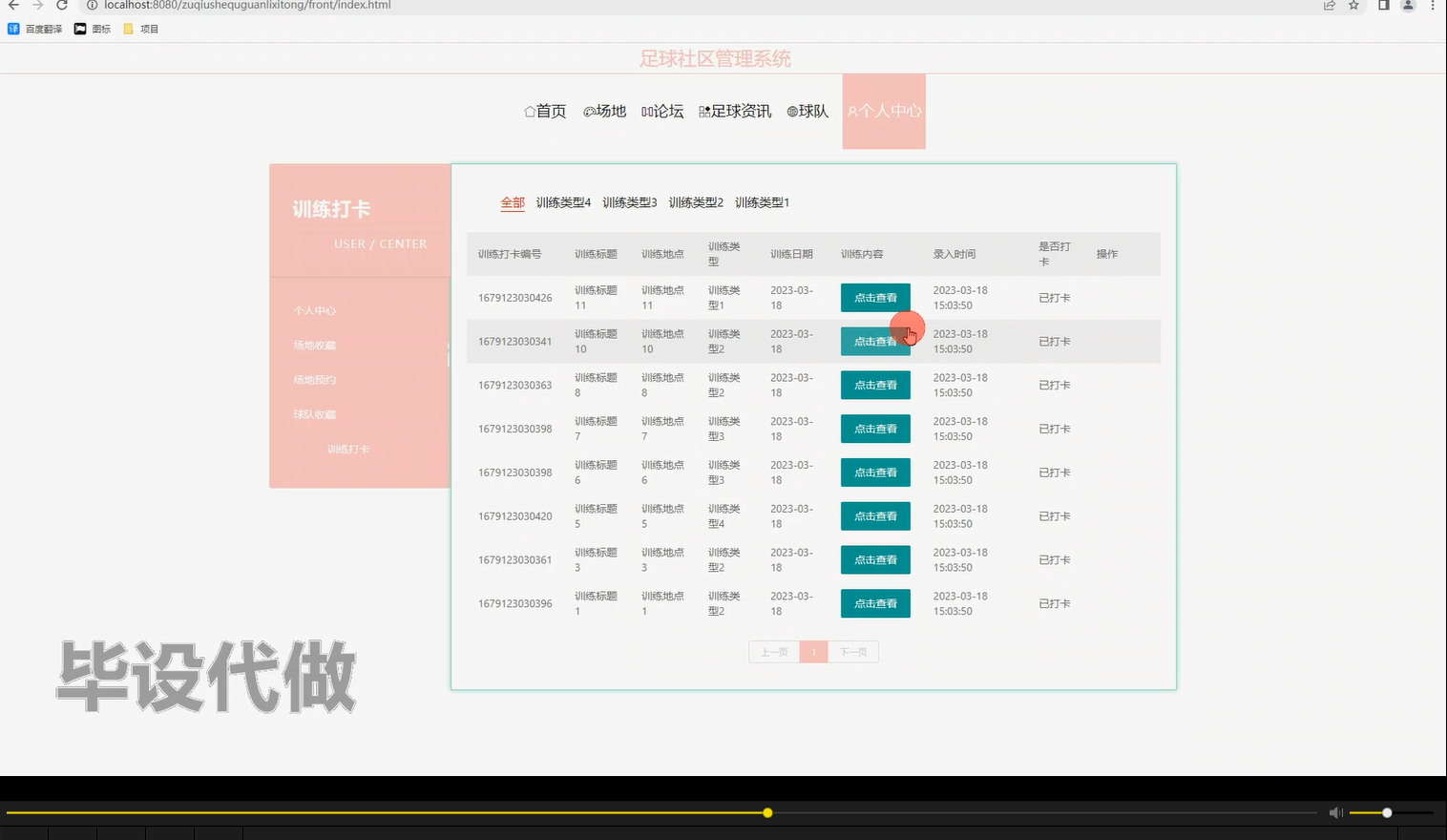The image size is (1447, 840).
Task: Select record number 1679123030426
Action: (x=515, y=298)
